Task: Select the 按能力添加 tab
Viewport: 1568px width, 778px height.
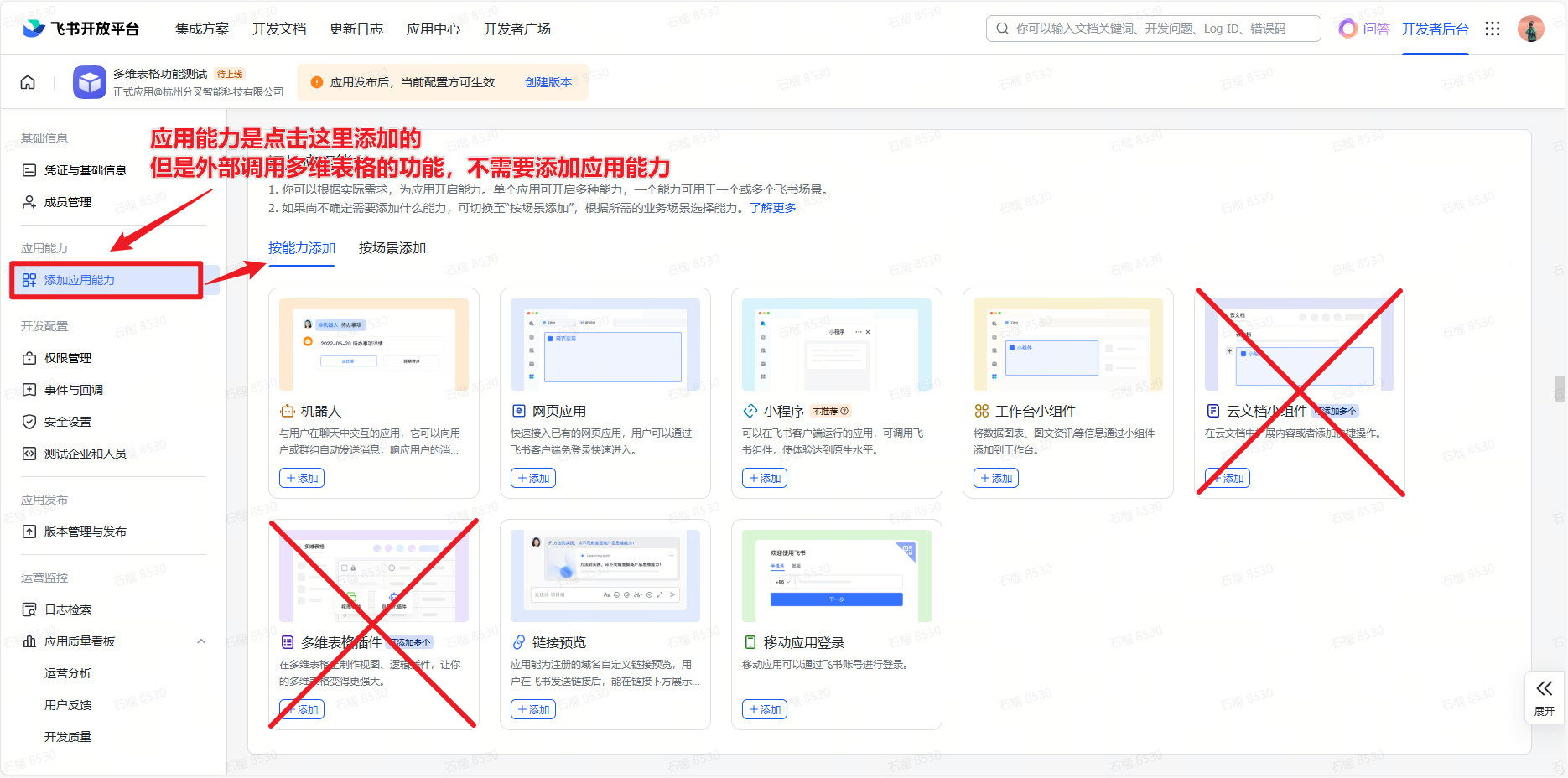Action: tap(302, 248)
